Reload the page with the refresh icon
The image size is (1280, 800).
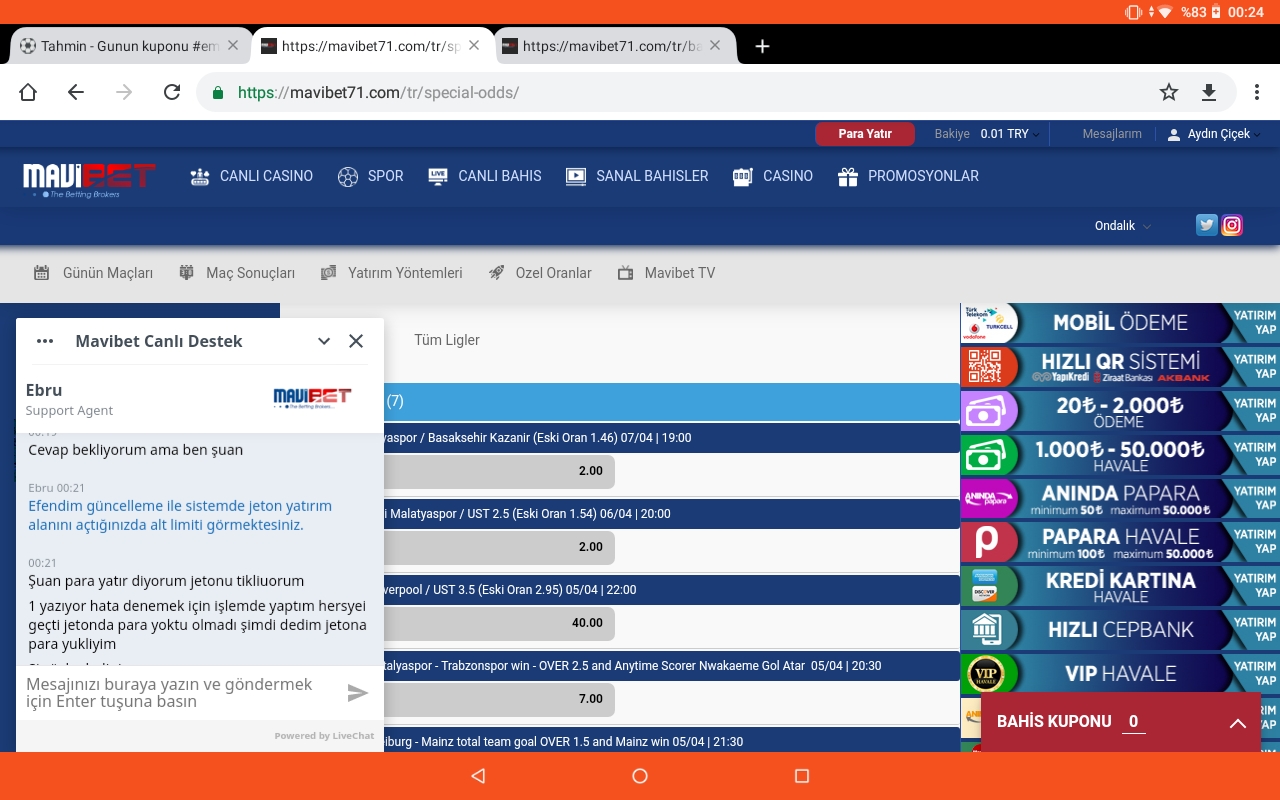click(x=172, y=92)
